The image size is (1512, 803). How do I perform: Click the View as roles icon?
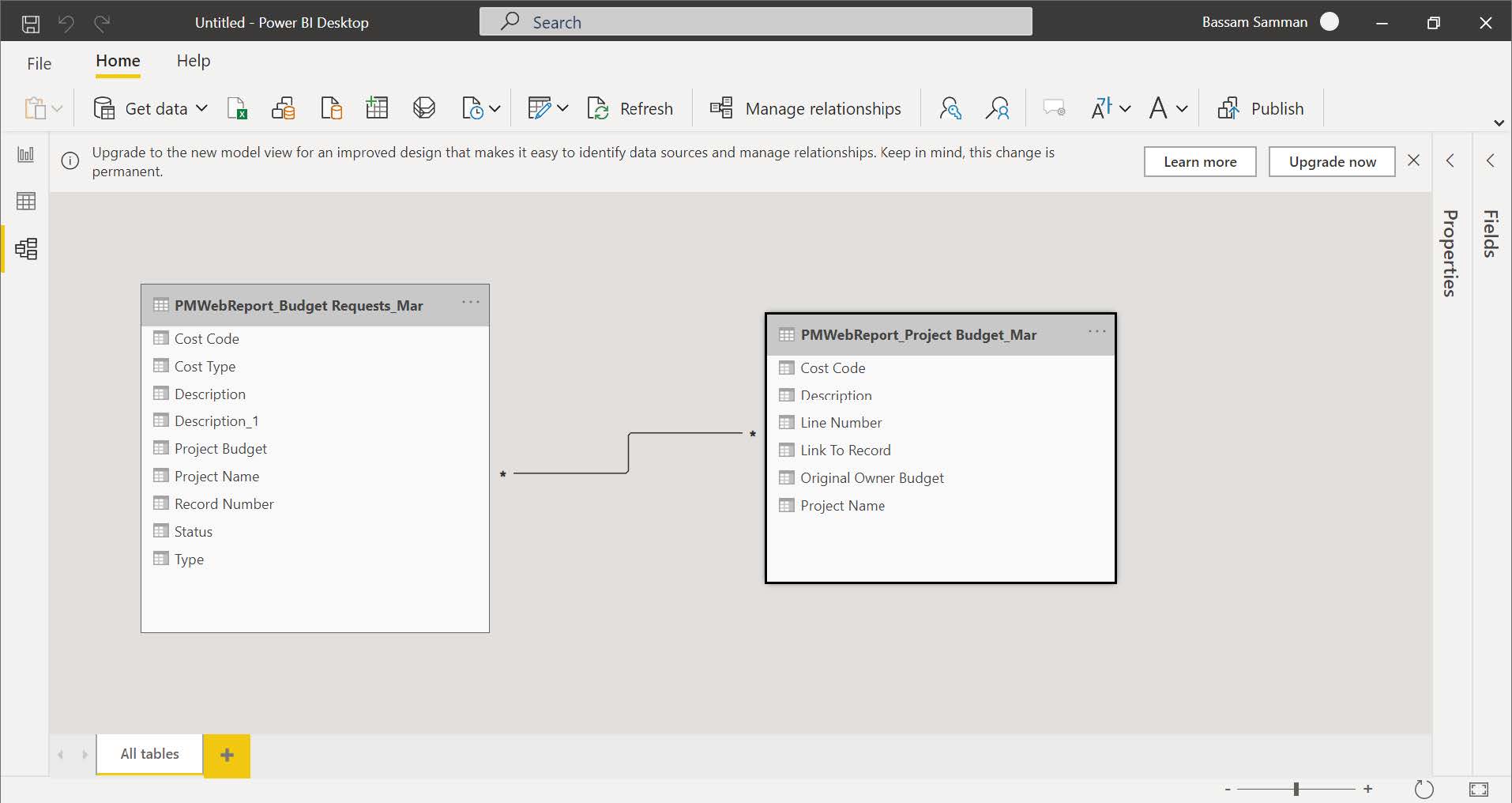(998, 108)
